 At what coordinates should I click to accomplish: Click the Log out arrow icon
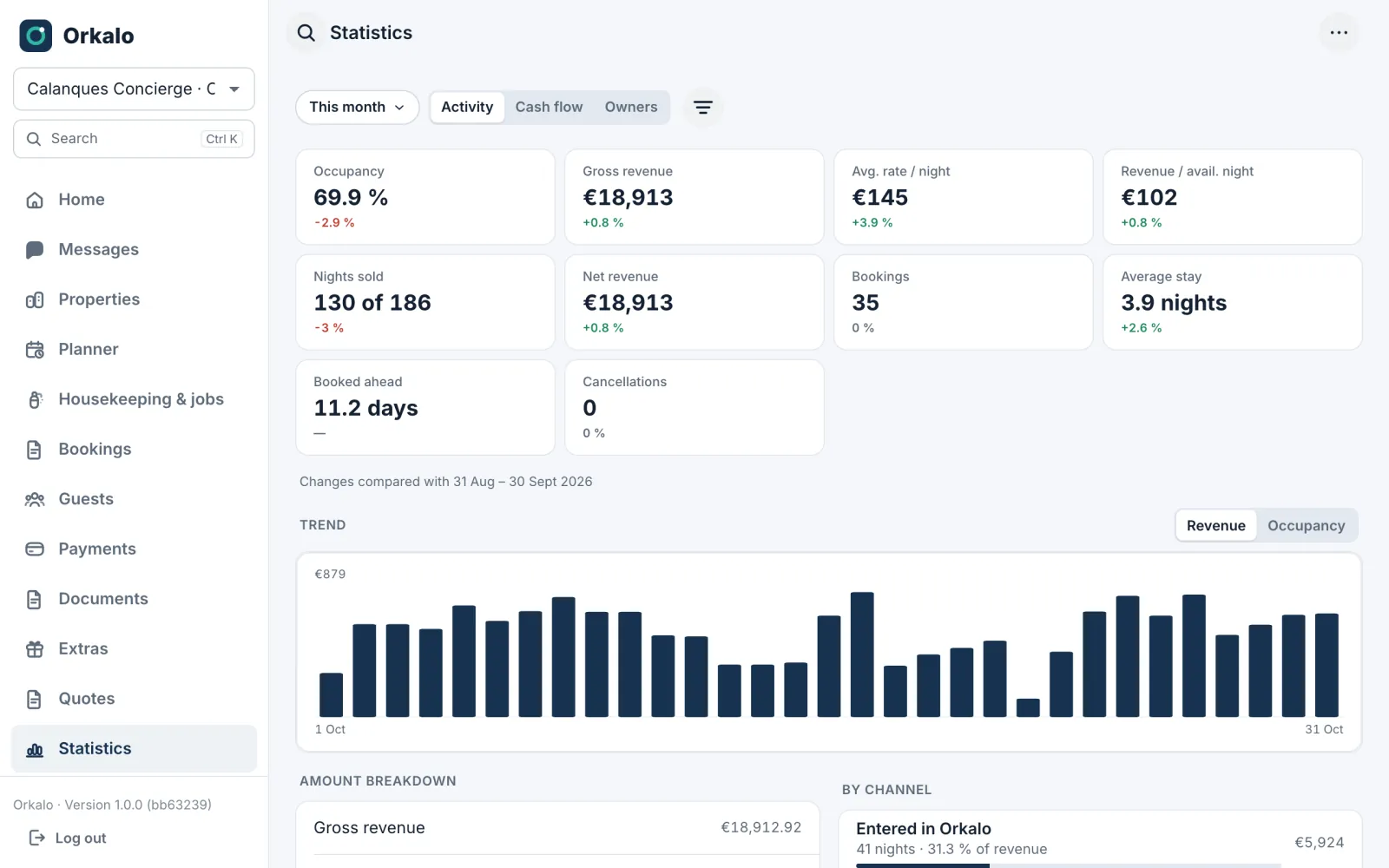pos(37,838)
